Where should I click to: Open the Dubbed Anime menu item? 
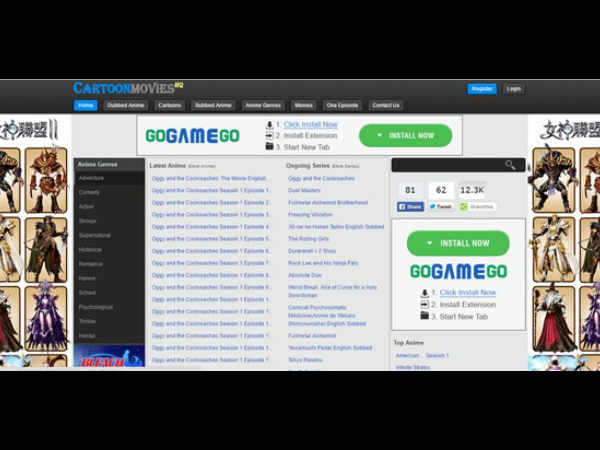126,105
